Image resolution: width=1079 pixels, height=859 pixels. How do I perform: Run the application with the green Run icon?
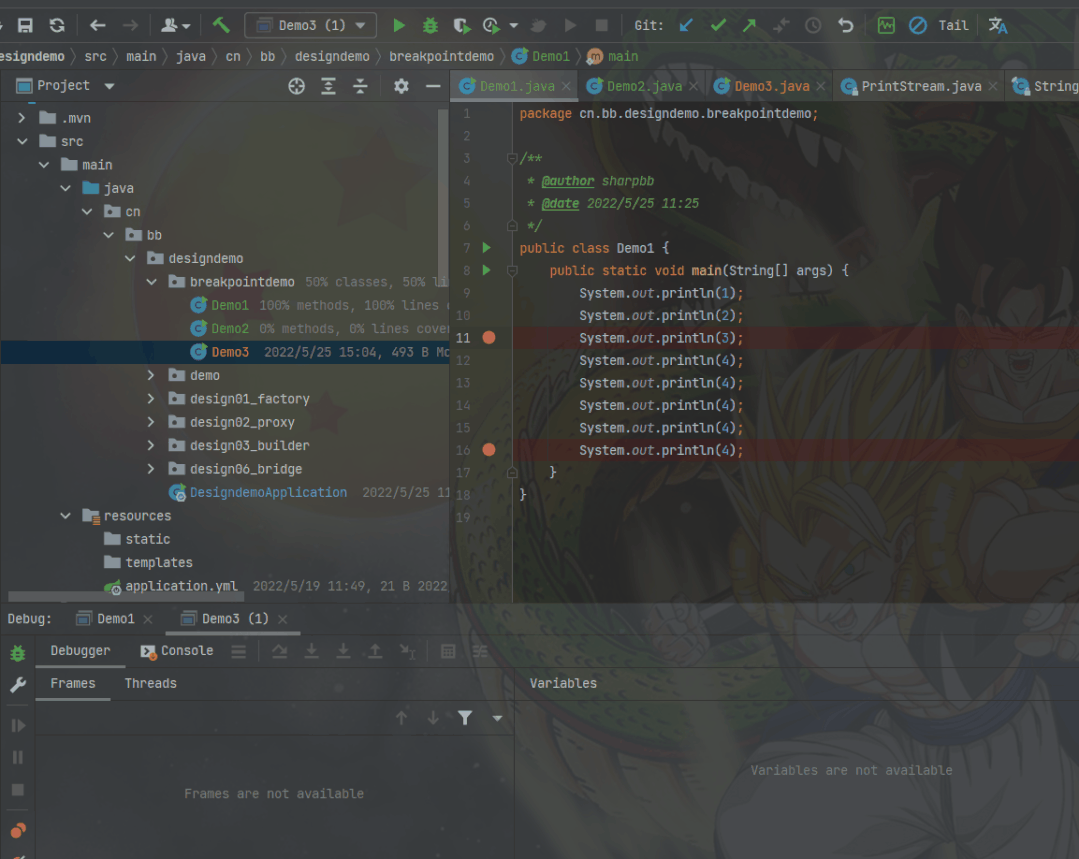[x=398, y=24]
